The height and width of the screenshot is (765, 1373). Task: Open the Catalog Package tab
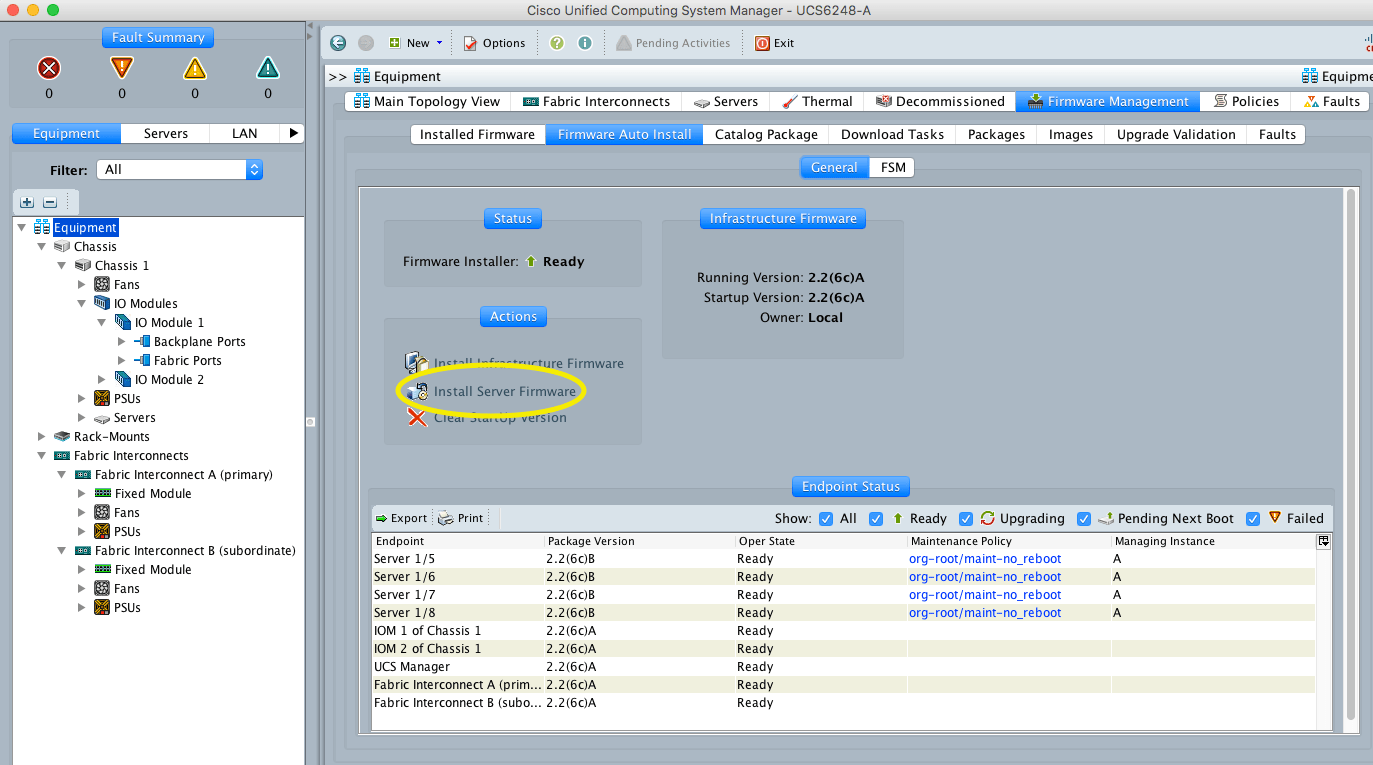765,134
